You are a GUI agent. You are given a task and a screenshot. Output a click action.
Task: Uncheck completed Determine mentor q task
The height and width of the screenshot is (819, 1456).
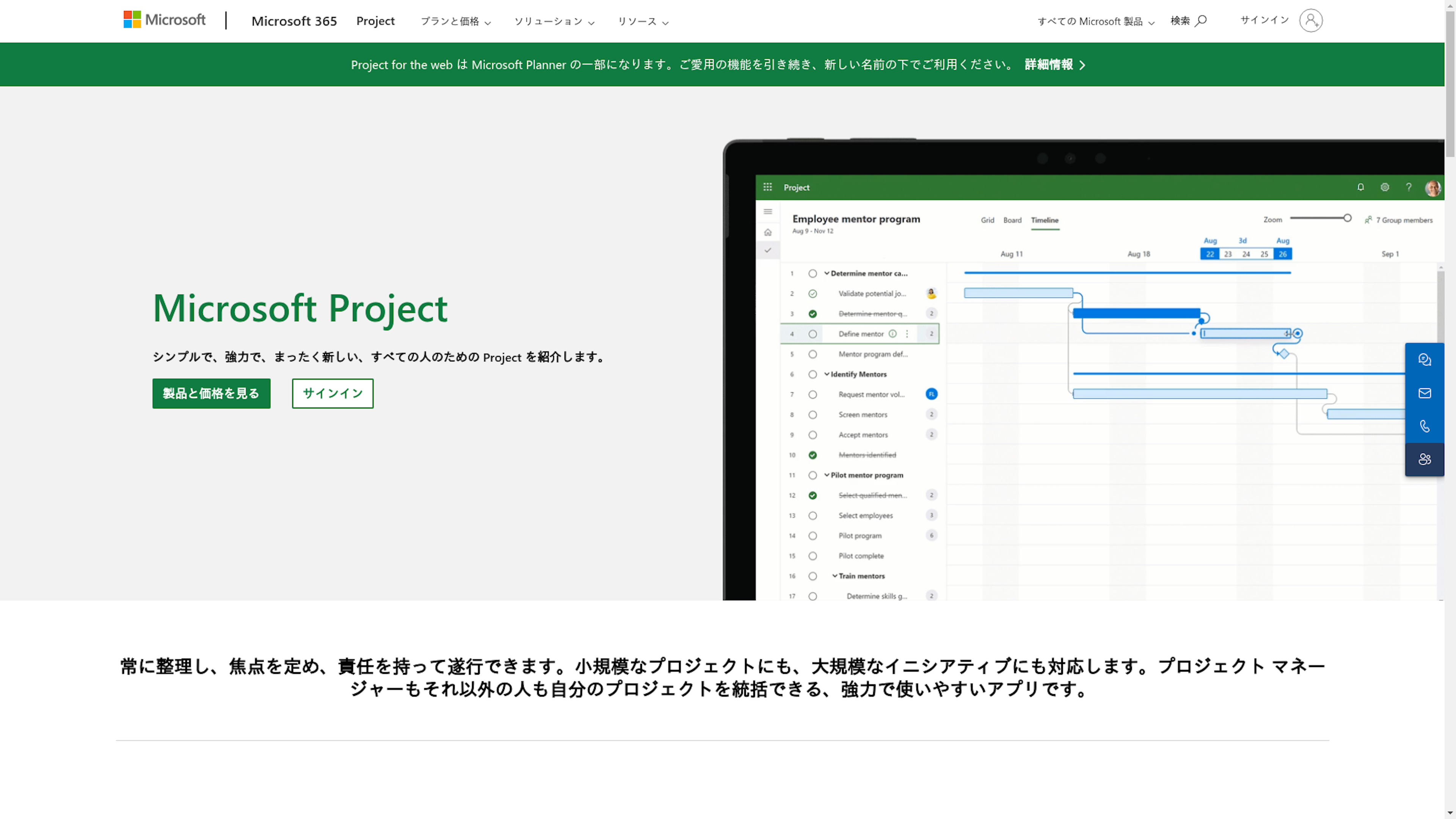(812, 314)
